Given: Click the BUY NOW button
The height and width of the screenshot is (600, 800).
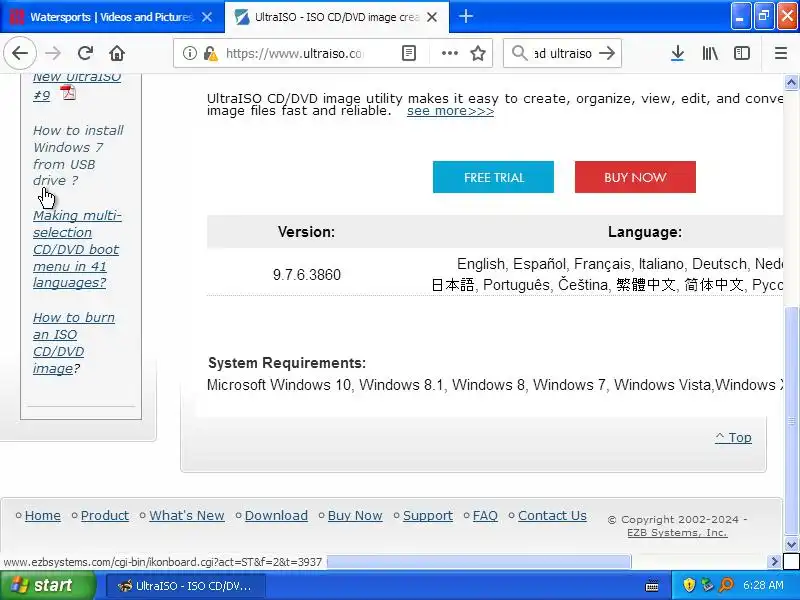Looking at the screenshot, I should click(635, 177).
